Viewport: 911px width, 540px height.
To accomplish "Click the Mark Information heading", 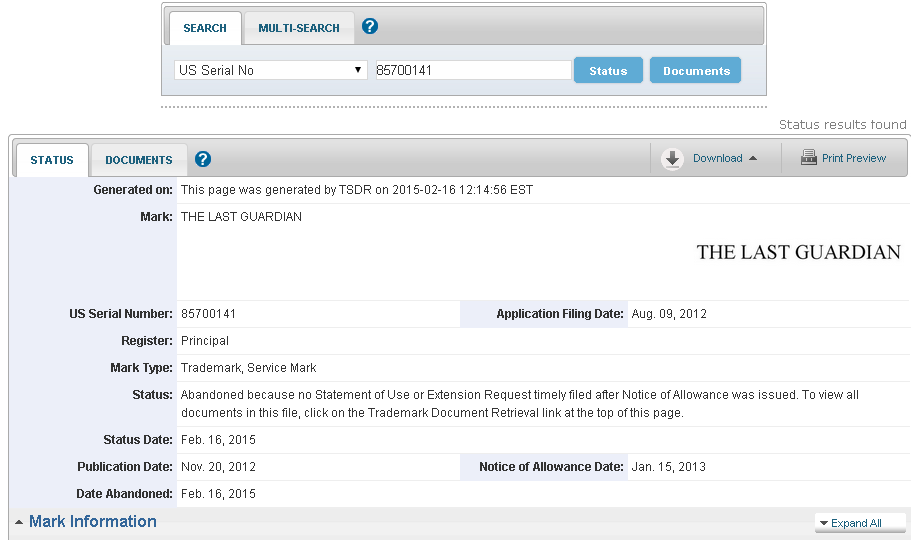I will 93,521.
